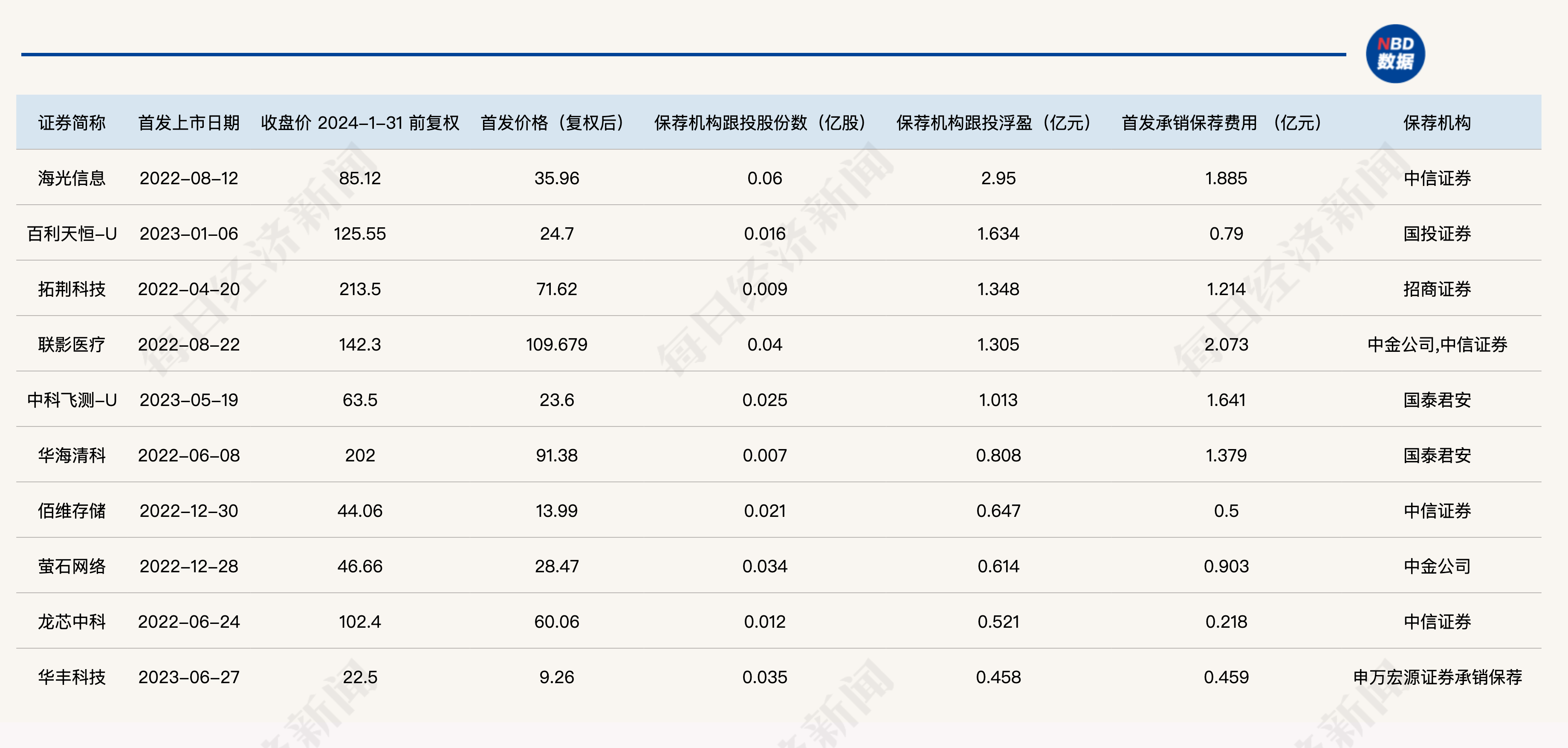Click closing price 125.55
The width and height of the screenshot is (1568, 748).
(360, 234)
